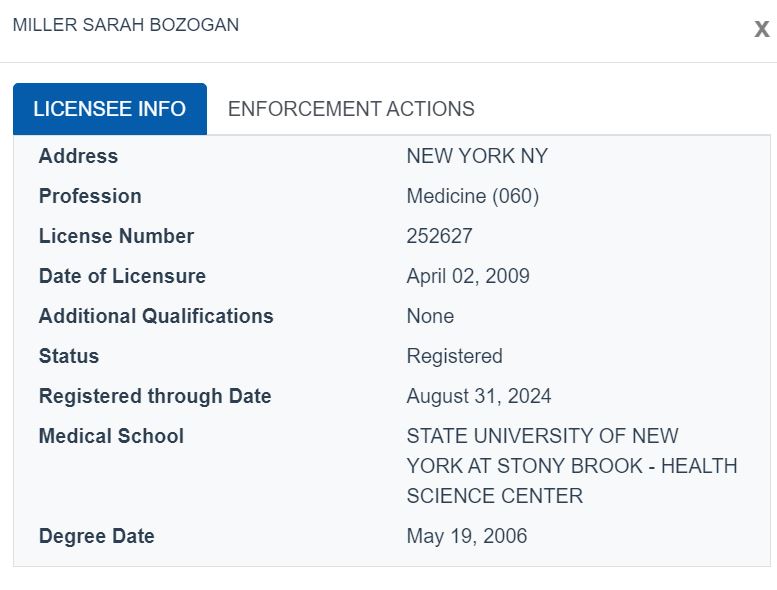Click the Profession label
The width and height of the screenshot is (777, 590).
point(90,196)
